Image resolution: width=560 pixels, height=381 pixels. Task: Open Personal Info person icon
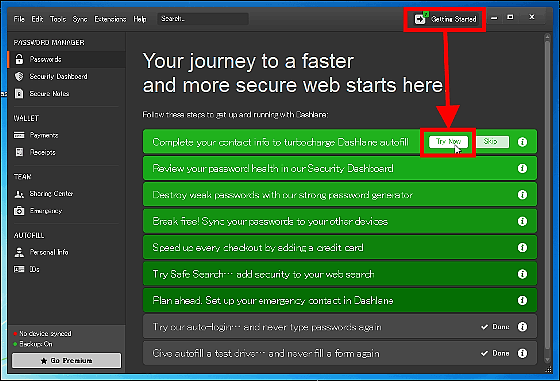click(x=19, y=252)
